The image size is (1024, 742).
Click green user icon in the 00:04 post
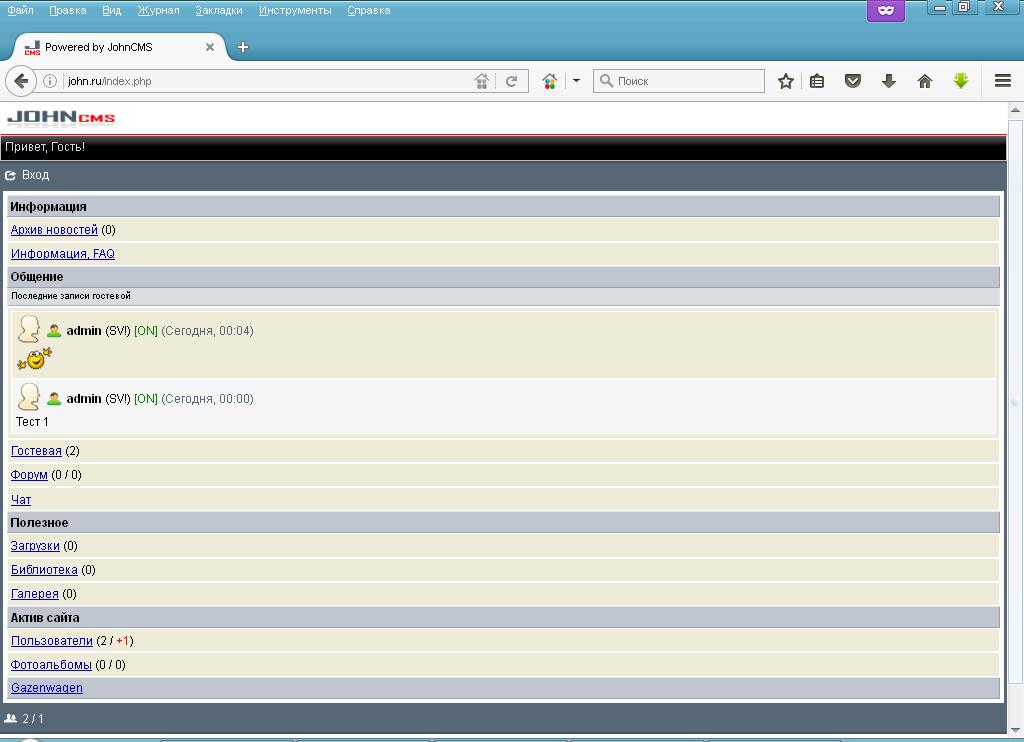[x=54, y=331]
